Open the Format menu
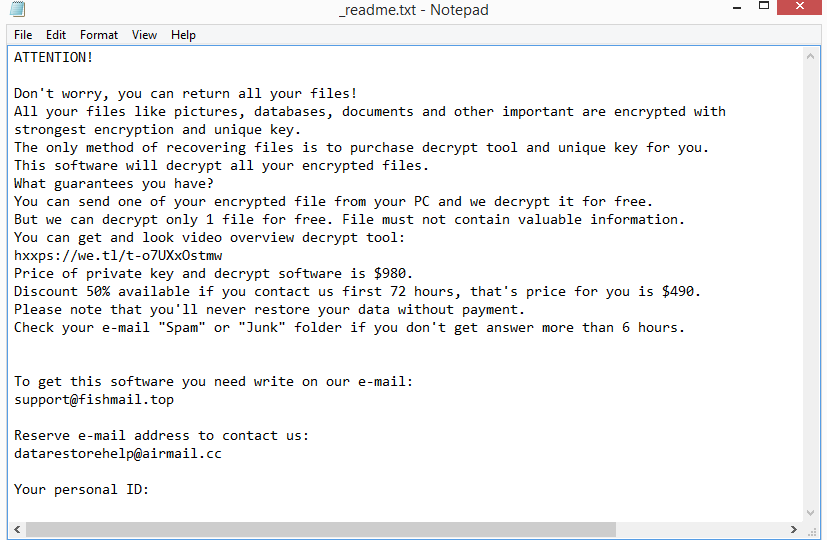The height and width of the screenshot is (540, 827). coord(99,35)
